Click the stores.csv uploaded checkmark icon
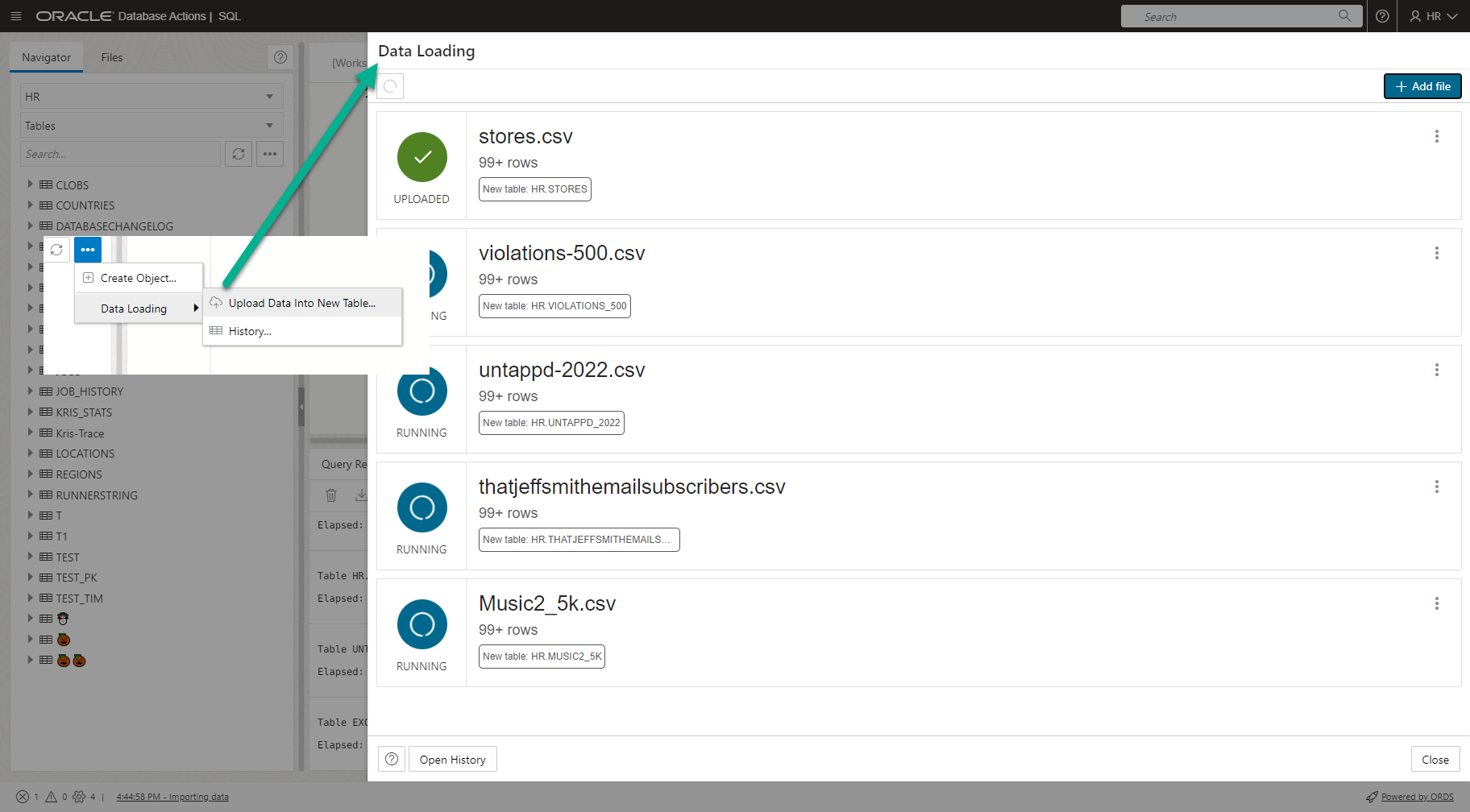Screen dimensions: 1470x812 click(x=422, y=157)
